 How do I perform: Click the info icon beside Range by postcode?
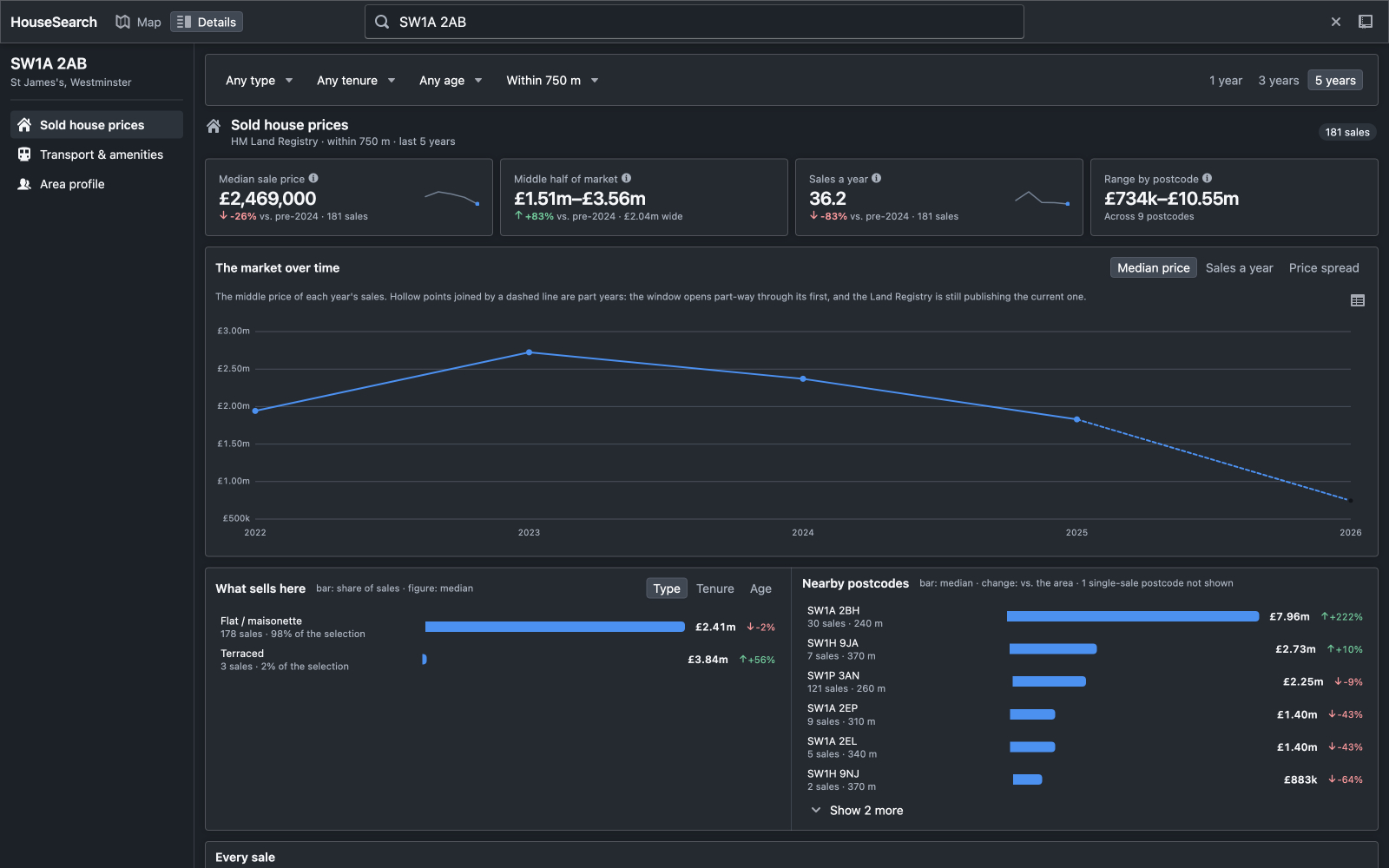click(x=1207, y=178)
